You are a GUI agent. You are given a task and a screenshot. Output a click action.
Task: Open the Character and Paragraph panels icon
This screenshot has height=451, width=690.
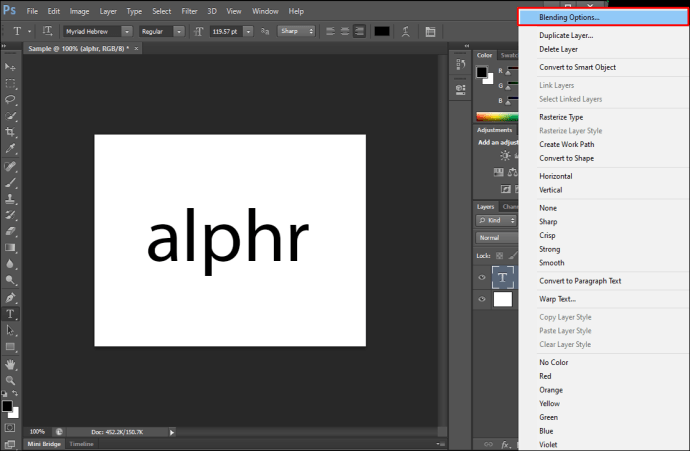430,31
